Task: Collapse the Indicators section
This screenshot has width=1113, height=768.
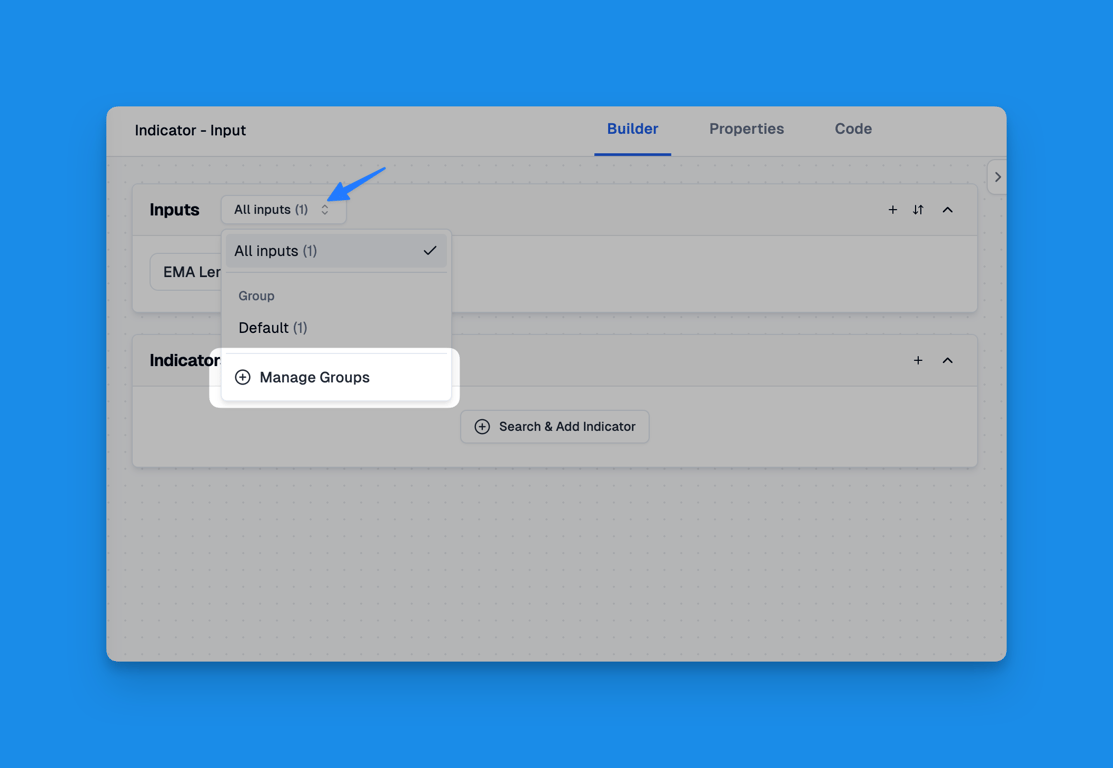Action: tap(947, 360)
